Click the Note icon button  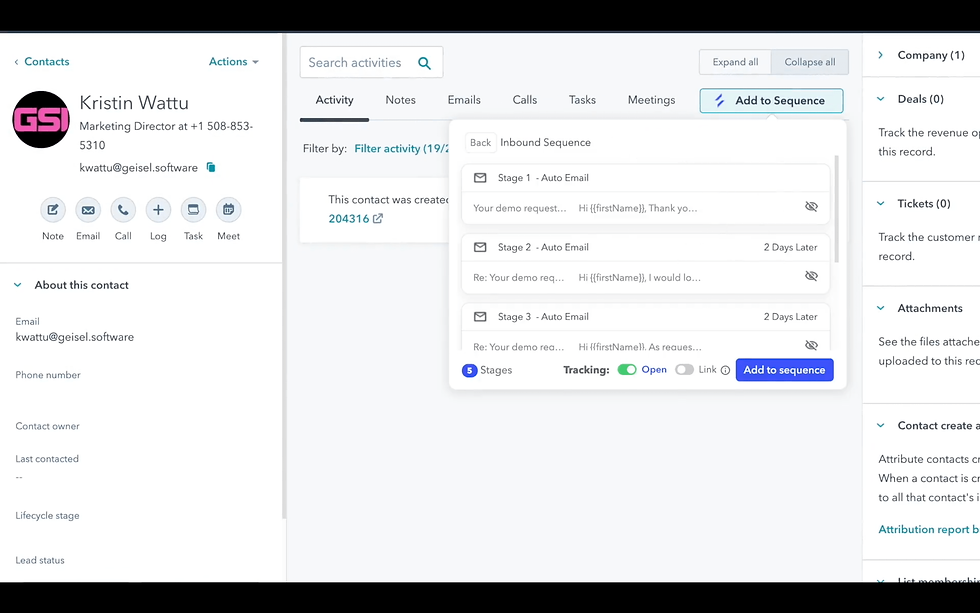[x=52, y=209]
